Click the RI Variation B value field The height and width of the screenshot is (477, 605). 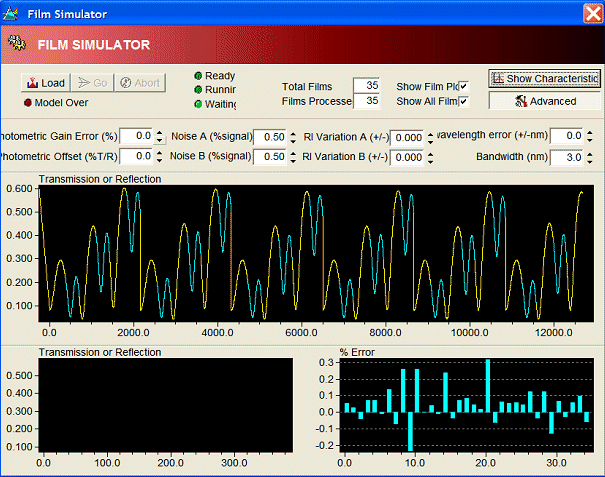[407, 157]
